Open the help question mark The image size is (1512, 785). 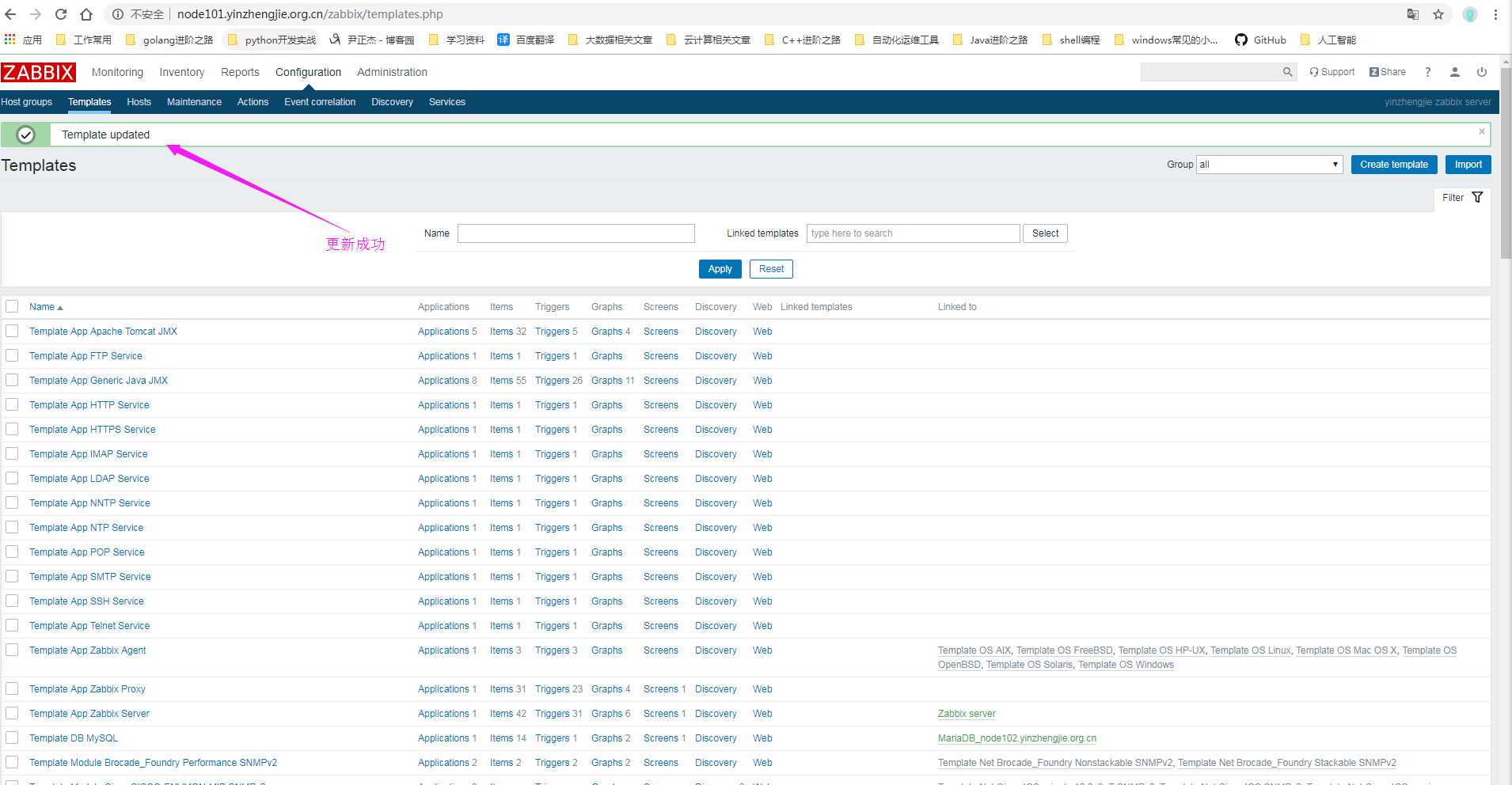[x=1428, y=72]
